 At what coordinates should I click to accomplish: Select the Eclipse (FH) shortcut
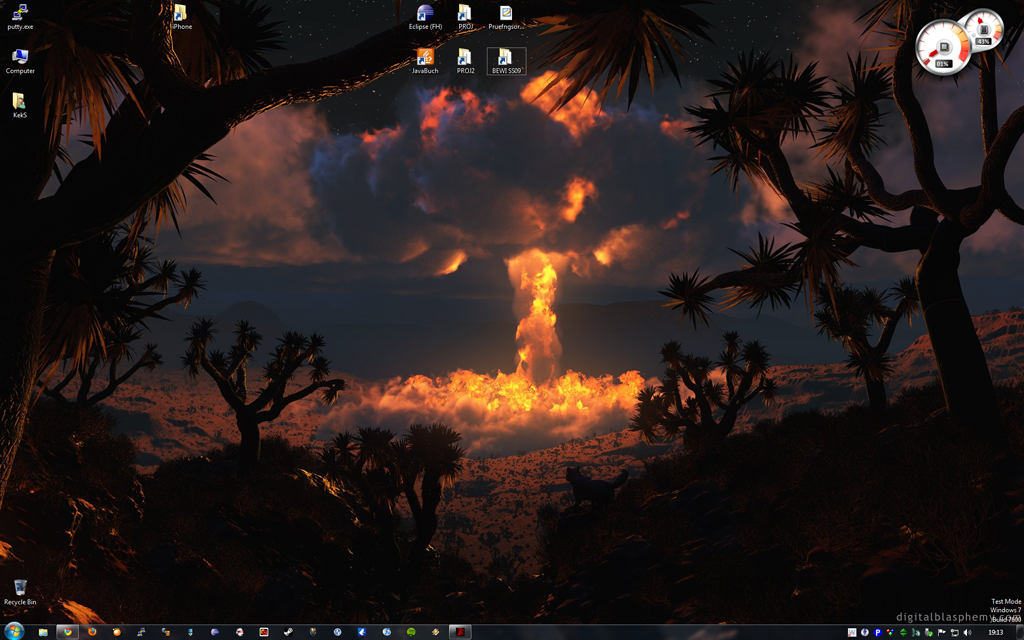425,15
